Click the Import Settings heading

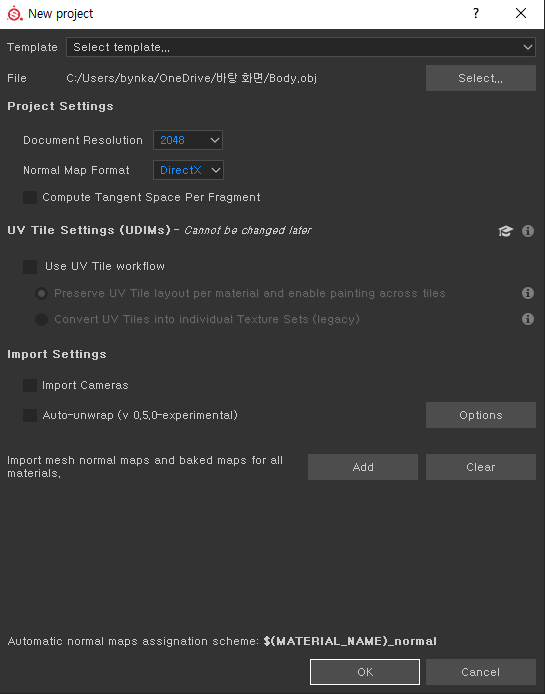coord(57,354)
